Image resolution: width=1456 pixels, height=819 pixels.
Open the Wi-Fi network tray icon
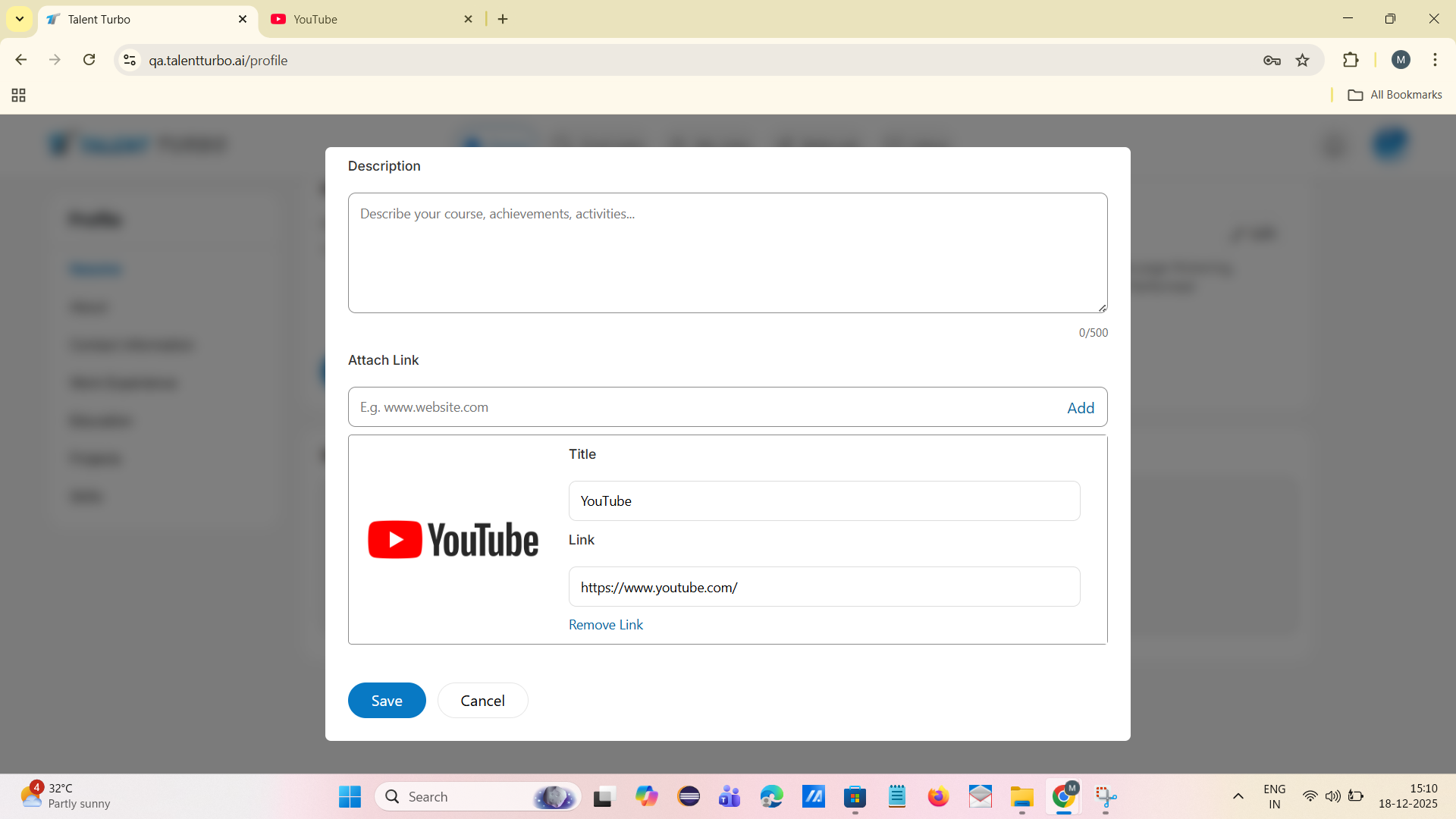(1310, 796)
